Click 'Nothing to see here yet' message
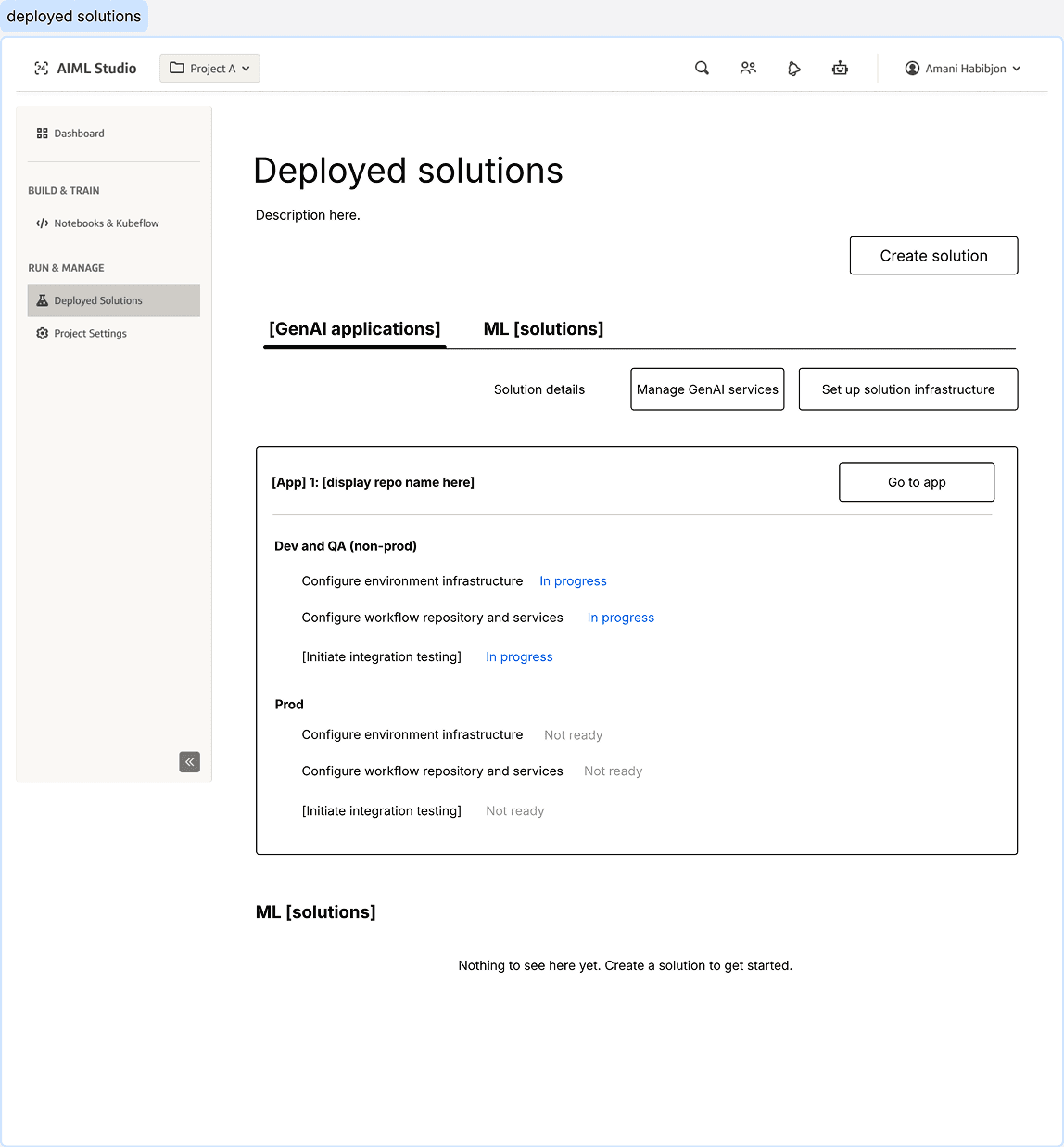The height and width of the screenshot is (1147, 1064). click(x=626, y=965)
